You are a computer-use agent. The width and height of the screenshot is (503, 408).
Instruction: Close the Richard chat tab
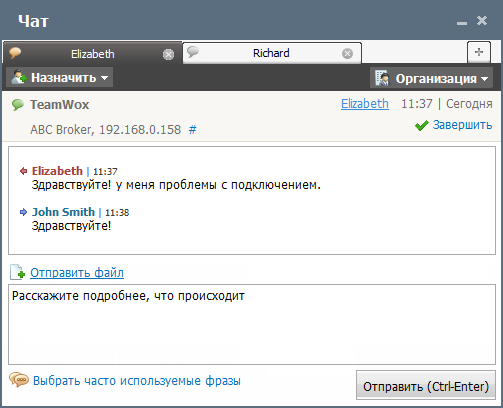click(347, 53)
